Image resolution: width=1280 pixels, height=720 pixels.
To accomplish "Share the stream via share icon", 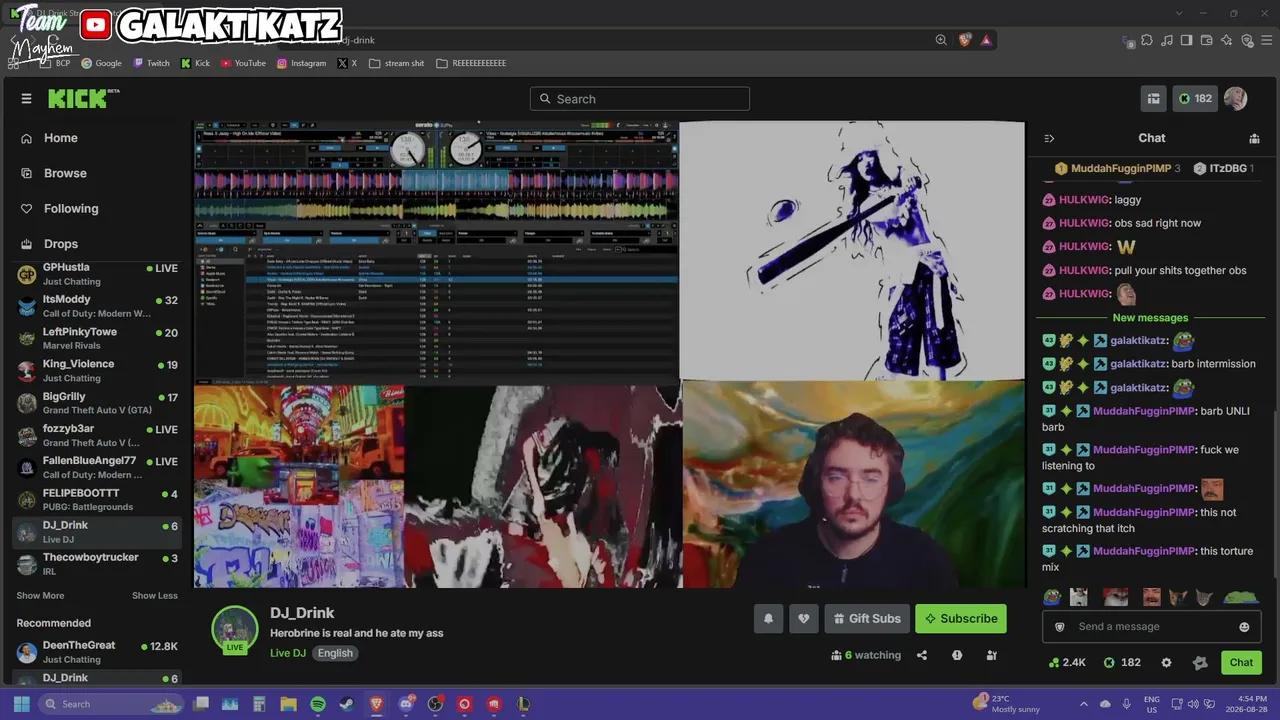I will tap(922, 655).
